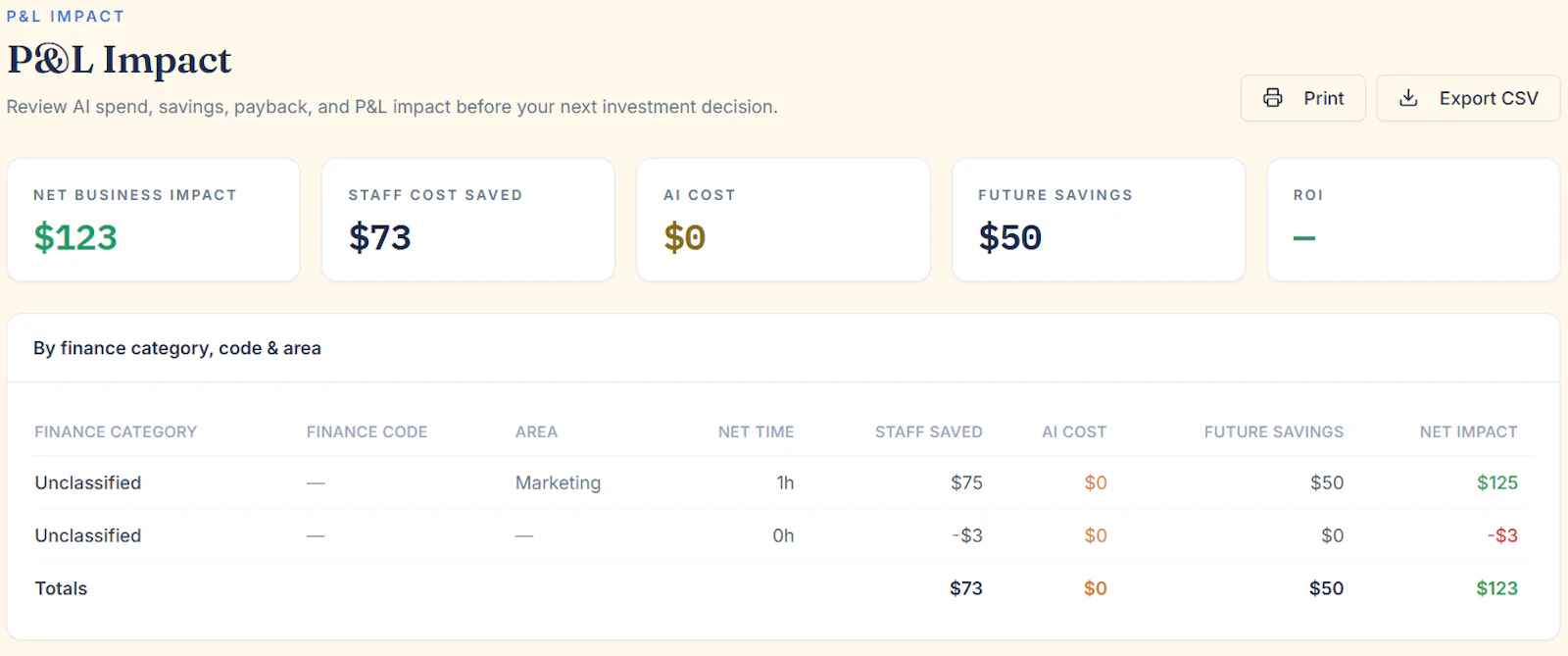Screen dimensions: 1568x656
Task: Click the $0 future savings cell
Action: [x=1332, y=535]
